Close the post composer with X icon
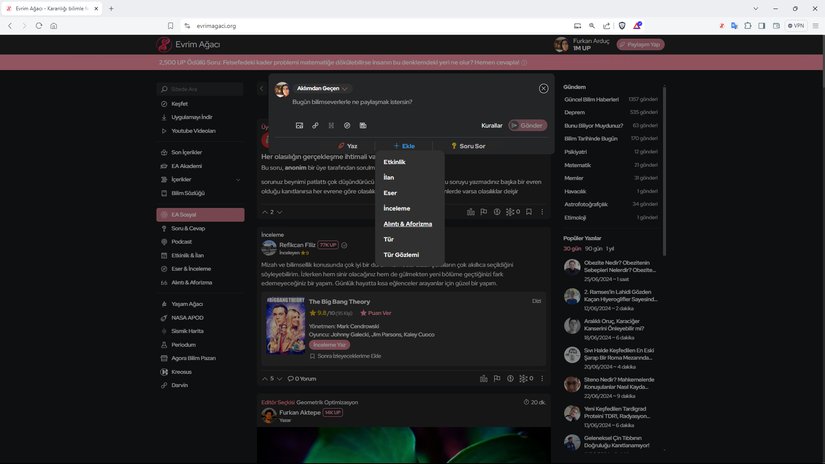Viewport: 825px width, 464px height. click(x=544, y=88)
